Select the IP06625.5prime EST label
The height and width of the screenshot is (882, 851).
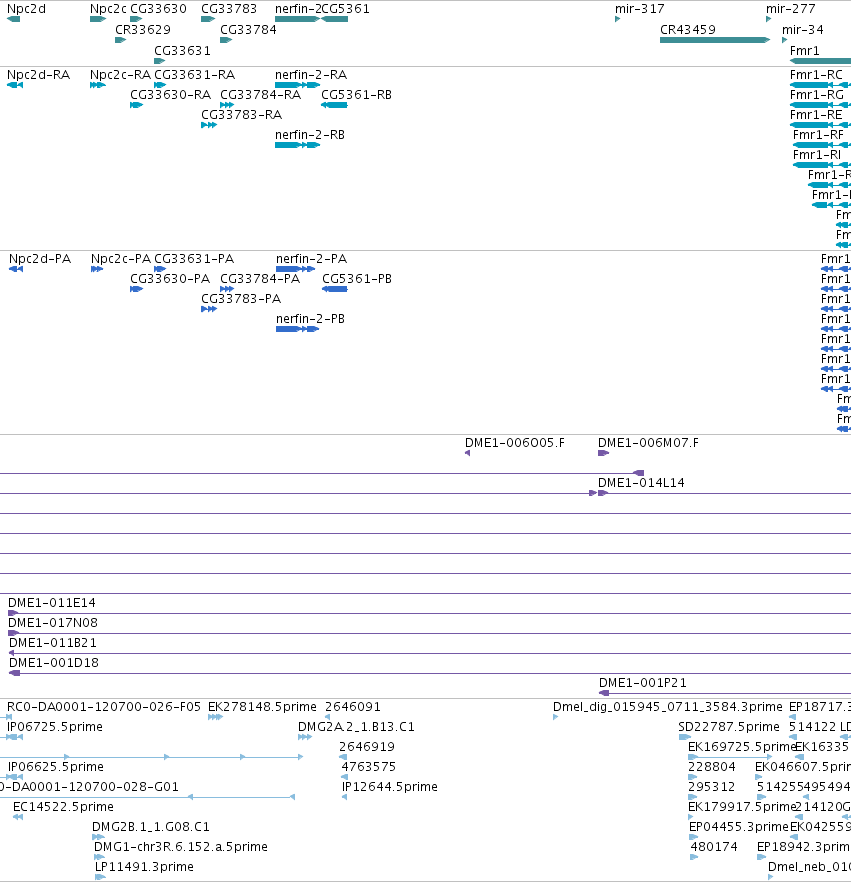tap(56, 767)
